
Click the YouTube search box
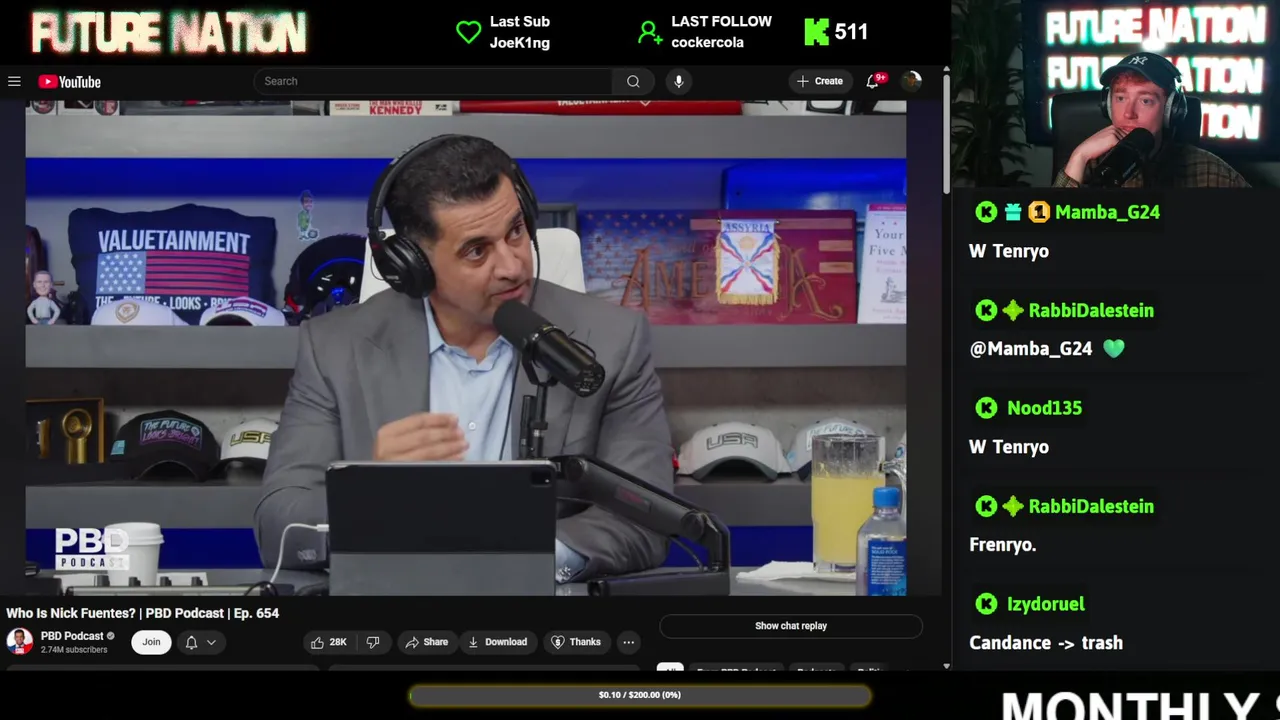pos(433,81)
